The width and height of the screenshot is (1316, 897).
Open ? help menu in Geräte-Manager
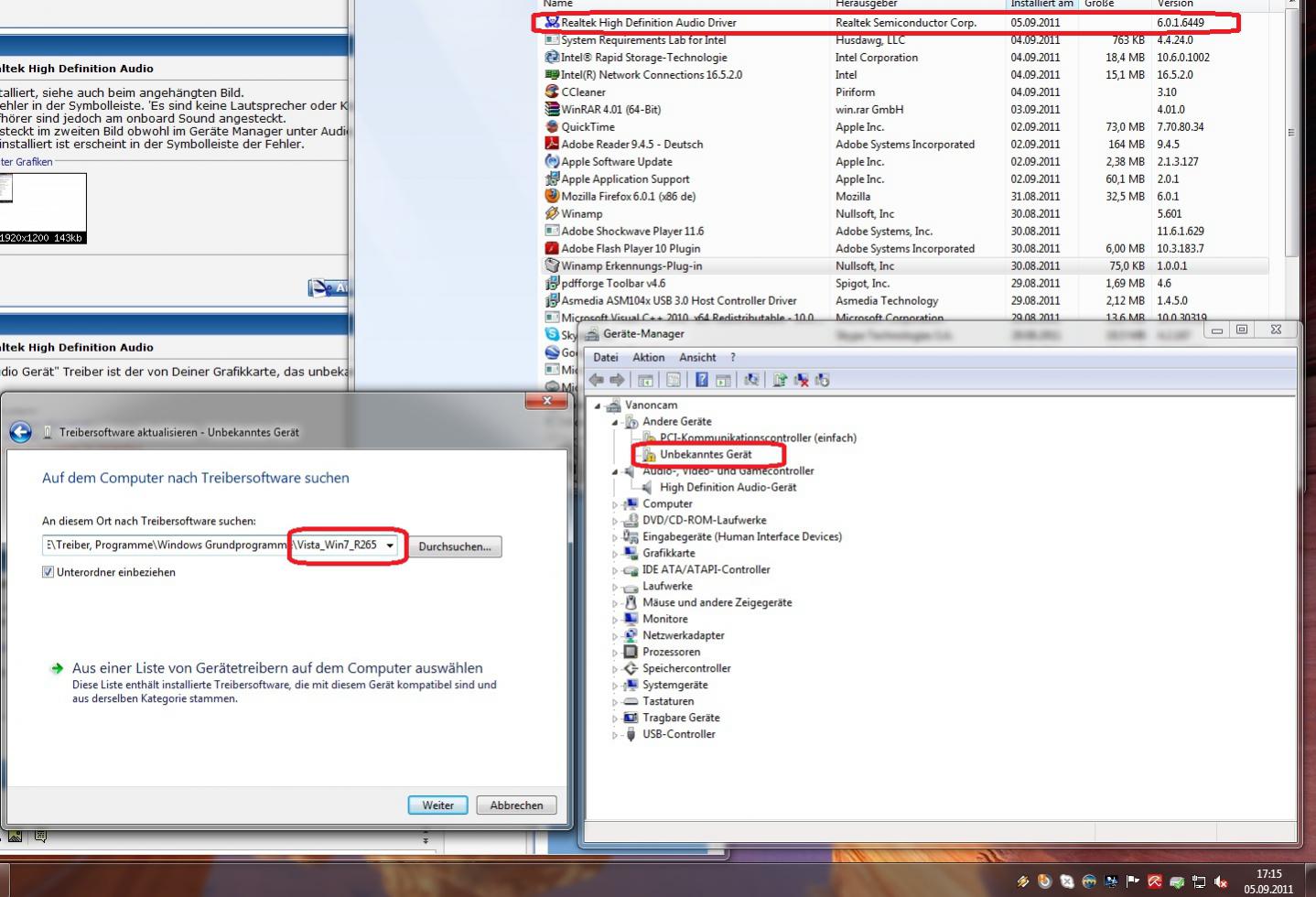click(x=732, y=357)
